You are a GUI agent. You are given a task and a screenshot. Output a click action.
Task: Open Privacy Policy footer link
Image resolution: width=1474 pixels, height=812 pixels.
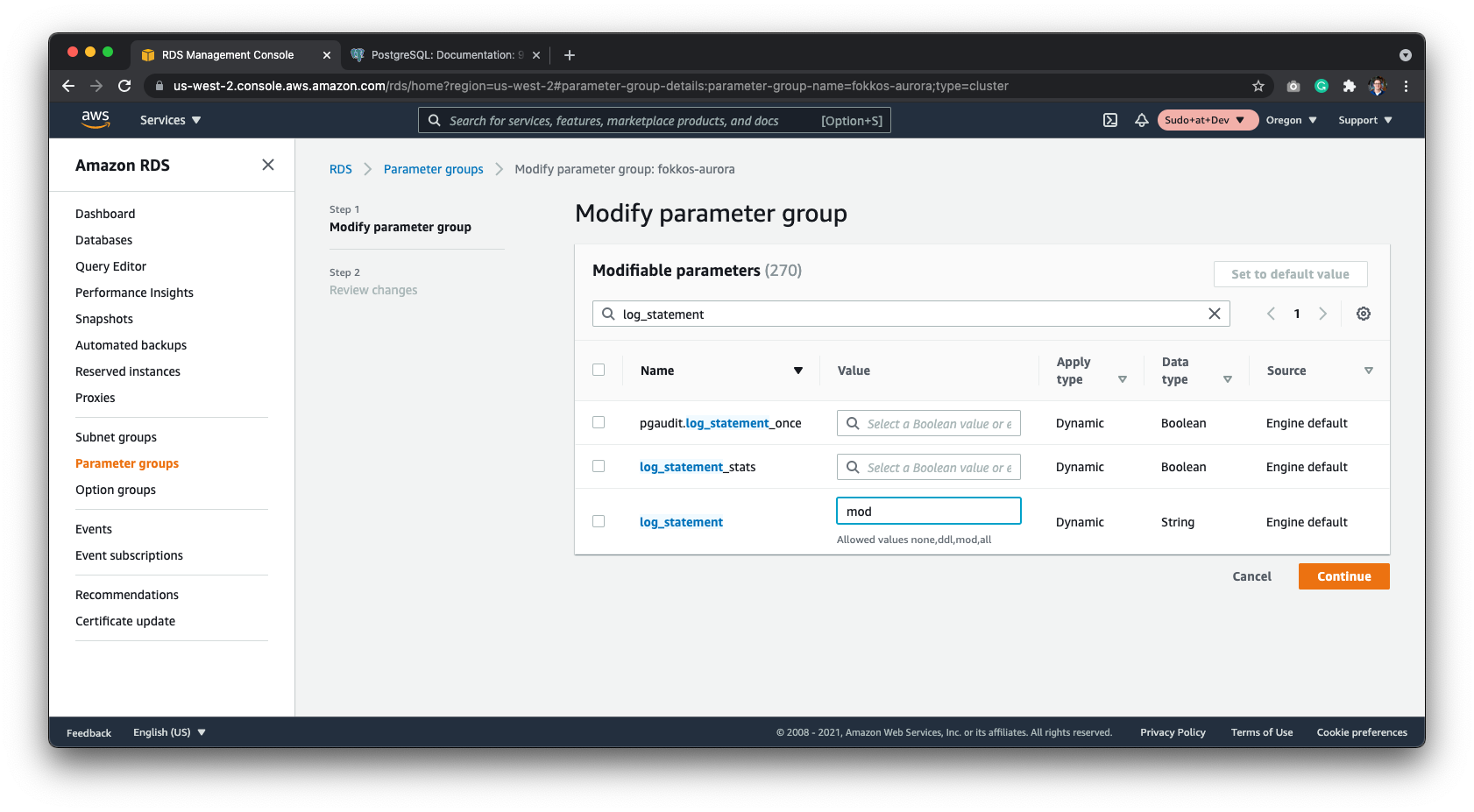coord(1173,732)
